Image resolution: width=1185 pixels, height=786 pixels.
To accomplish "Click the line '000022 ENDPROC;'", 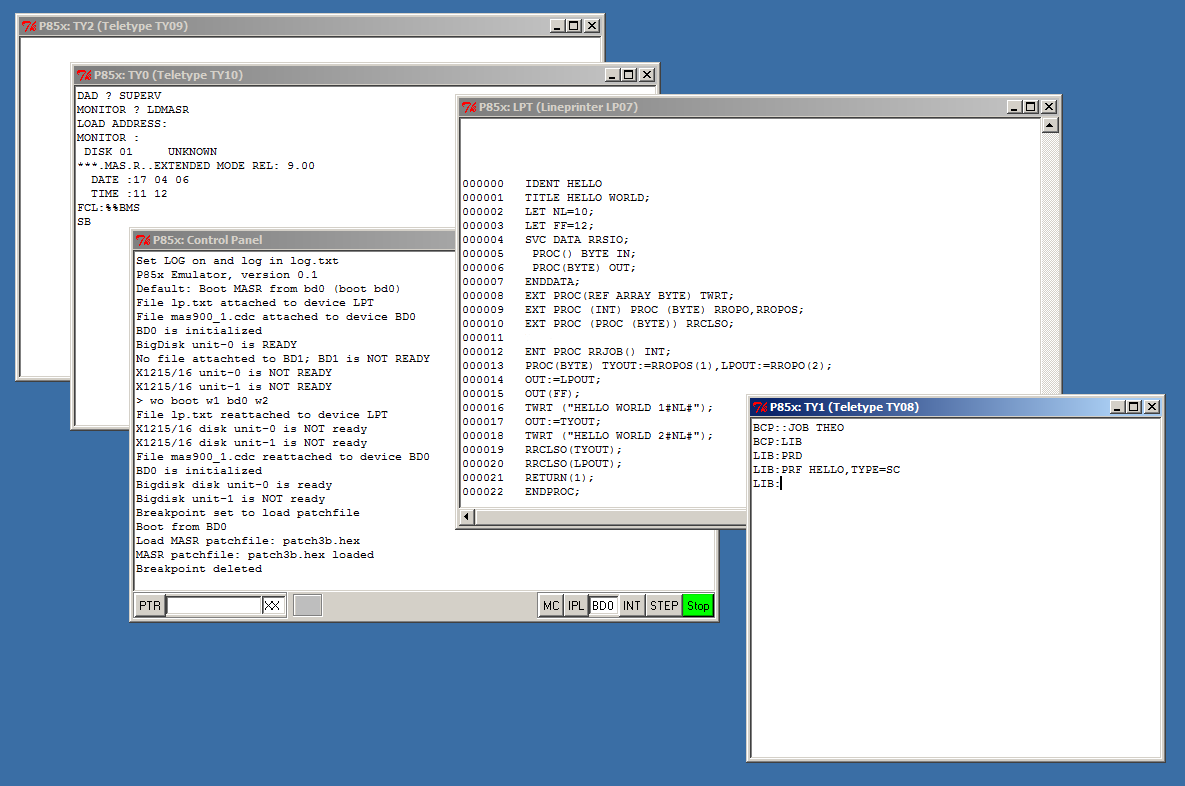I will tap(521, 491).
